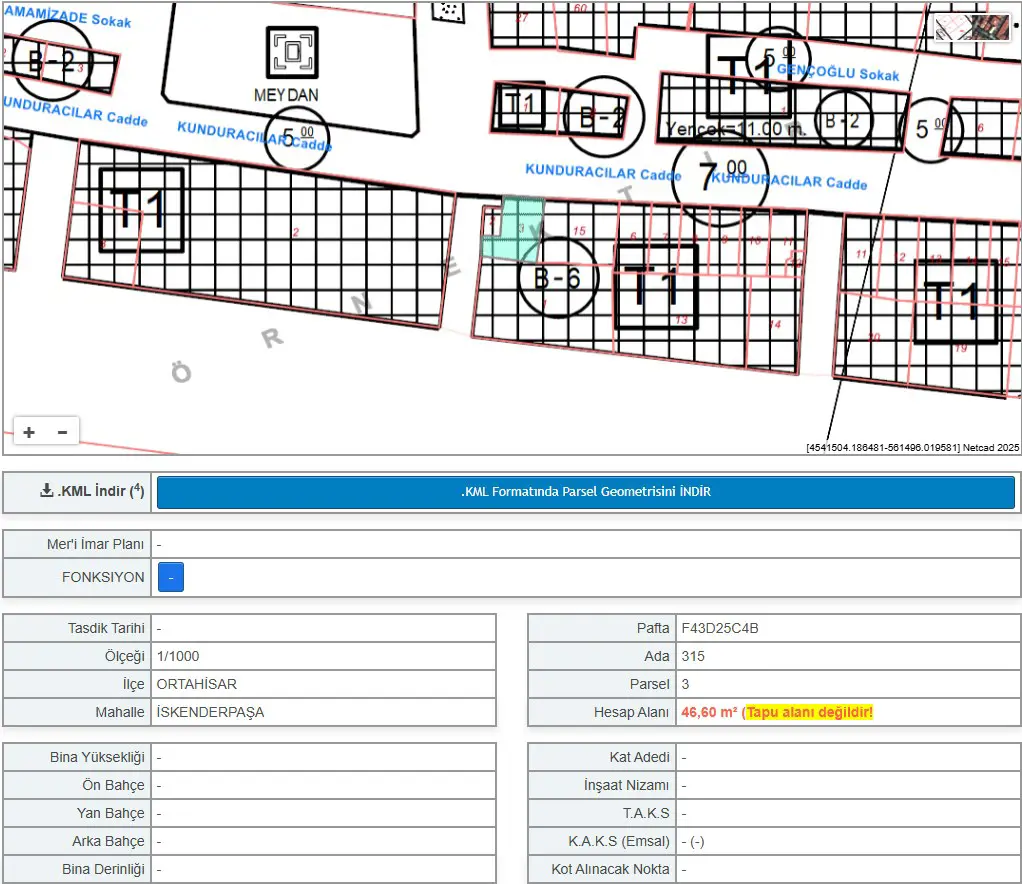Select the Ada value 315

(x=693, y=656)
